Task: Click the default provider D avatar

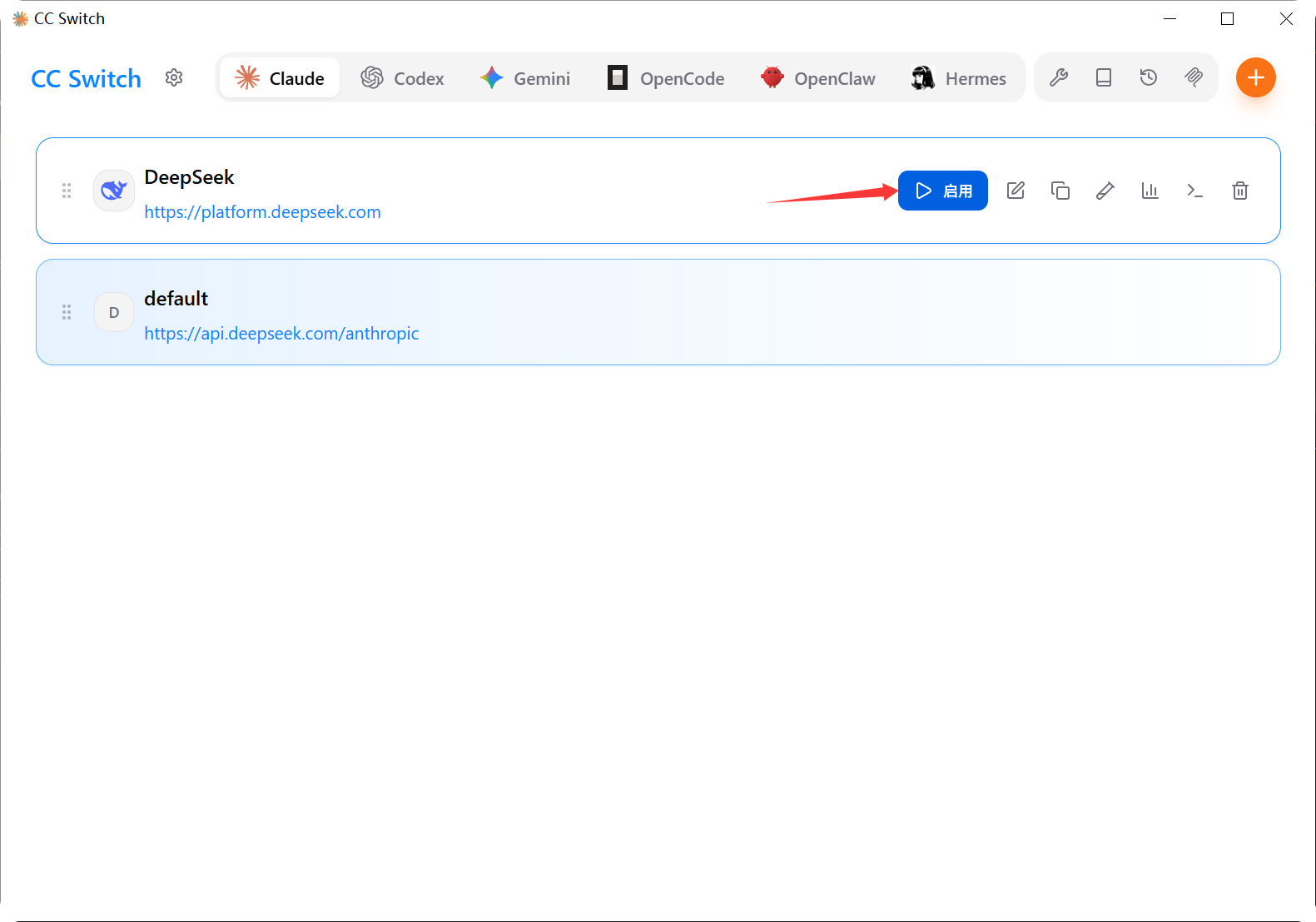Action: pyautogui.click(x=114, y=312)
